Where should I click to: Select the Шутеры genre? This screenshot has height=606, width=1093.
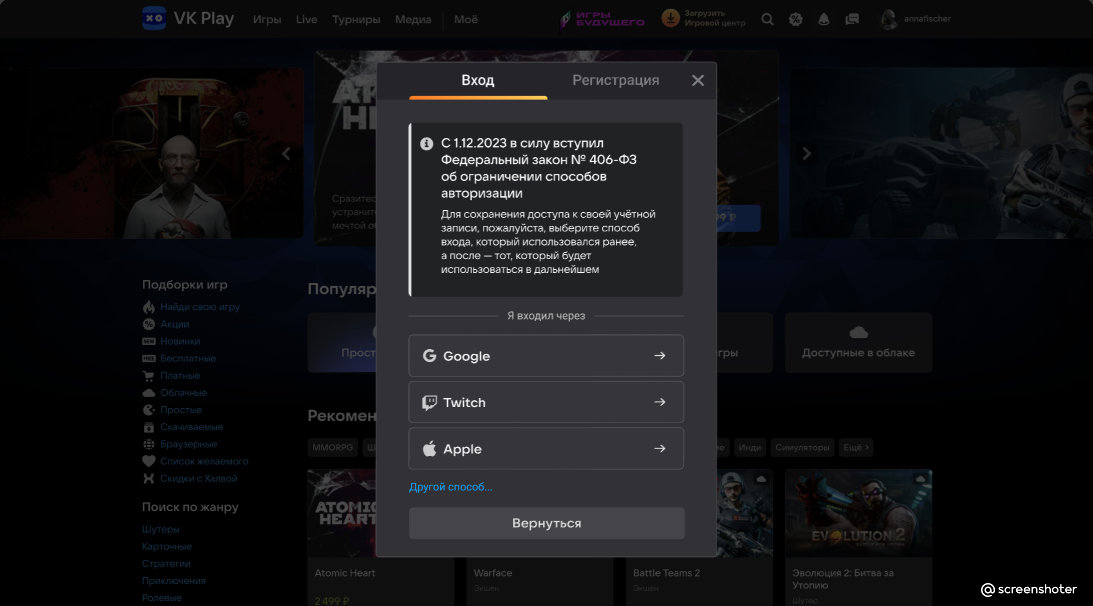coord(160,529)
